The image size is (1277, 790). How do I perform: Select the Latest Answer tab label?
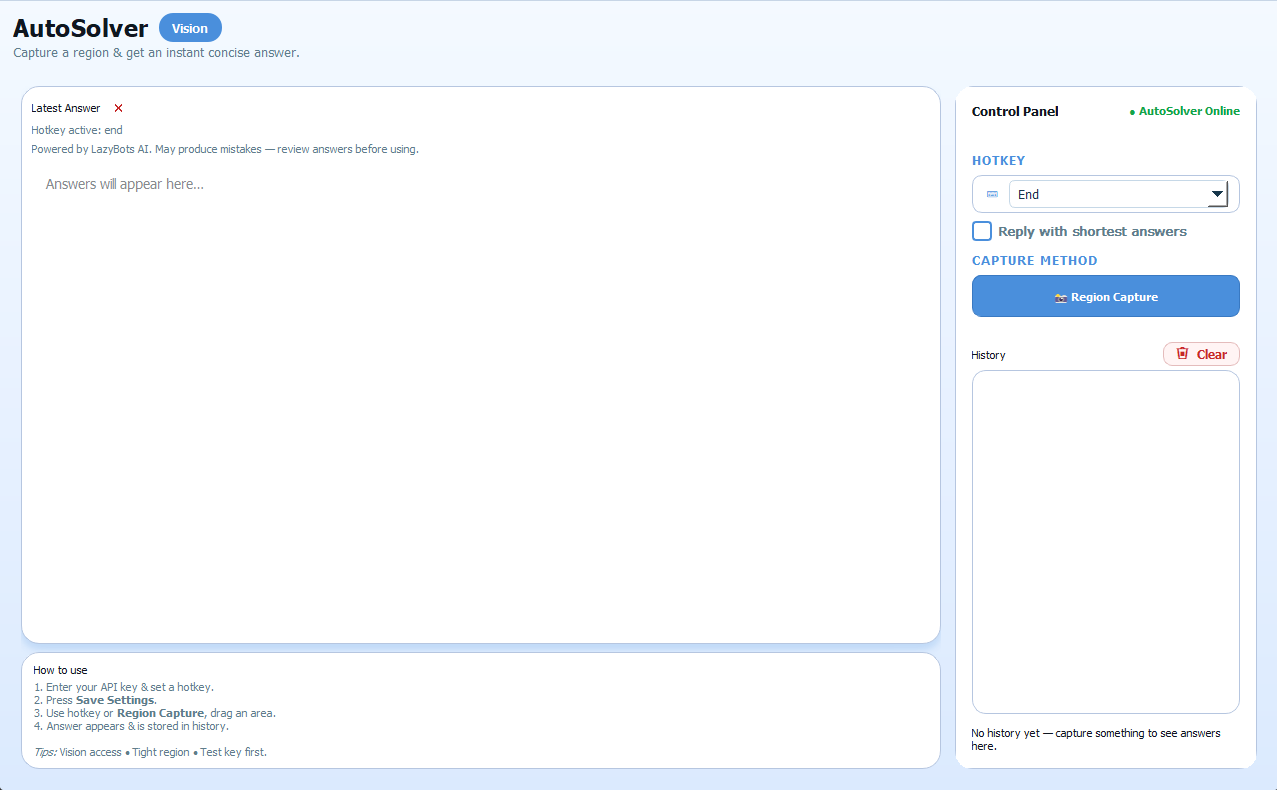[x=65, y=108]
